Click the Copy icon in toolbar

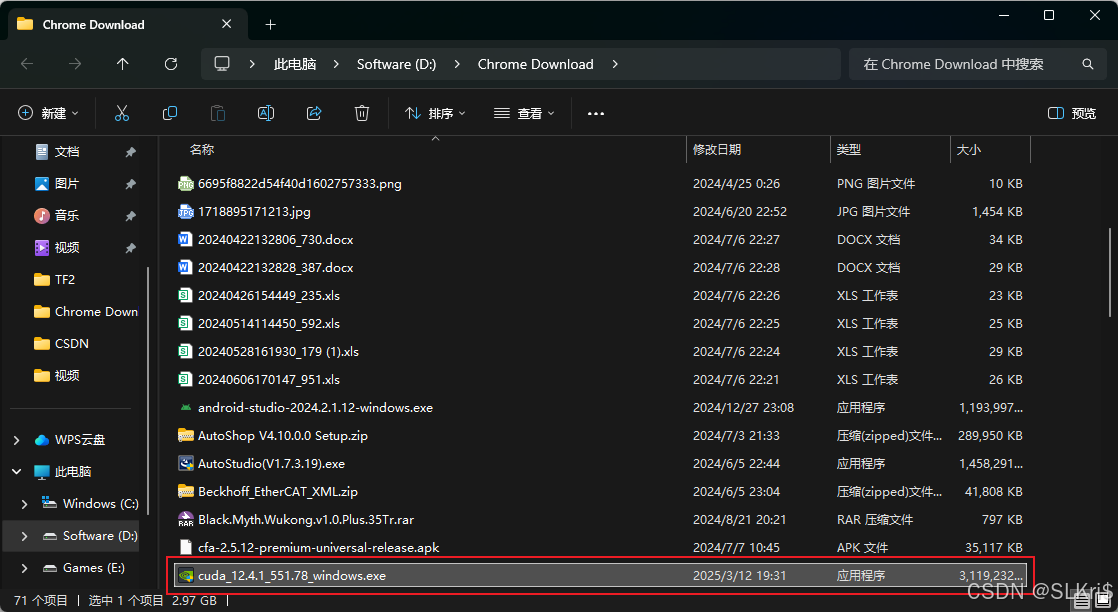click(170, 113)
